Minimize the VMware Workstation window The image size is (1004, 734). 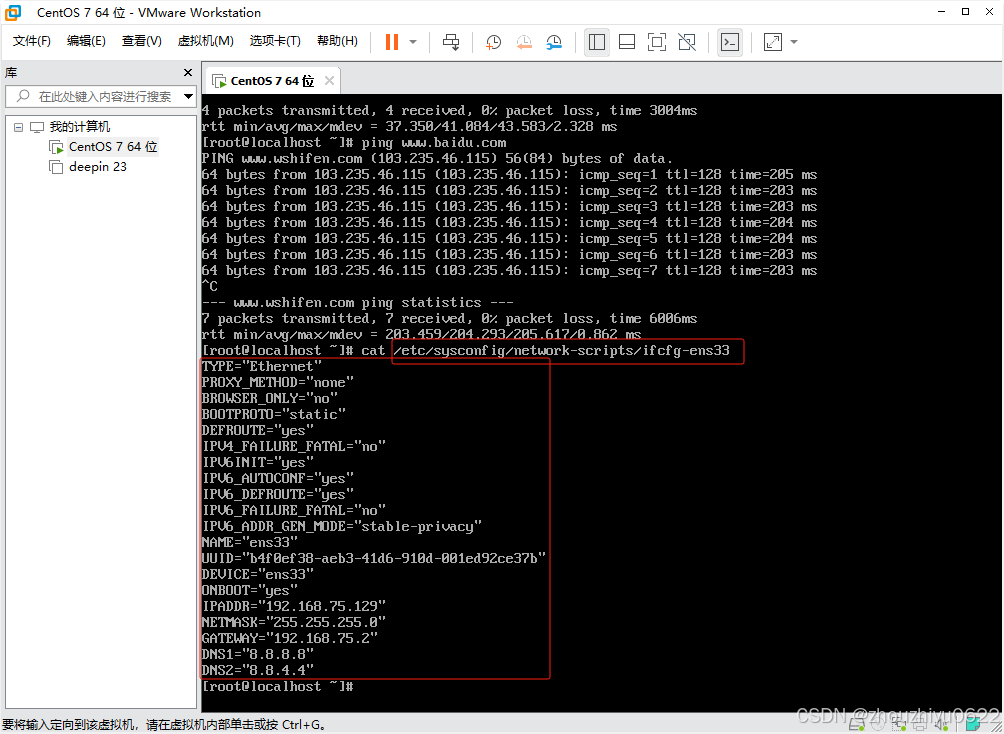pyautogui.click(x=941, y=12)
